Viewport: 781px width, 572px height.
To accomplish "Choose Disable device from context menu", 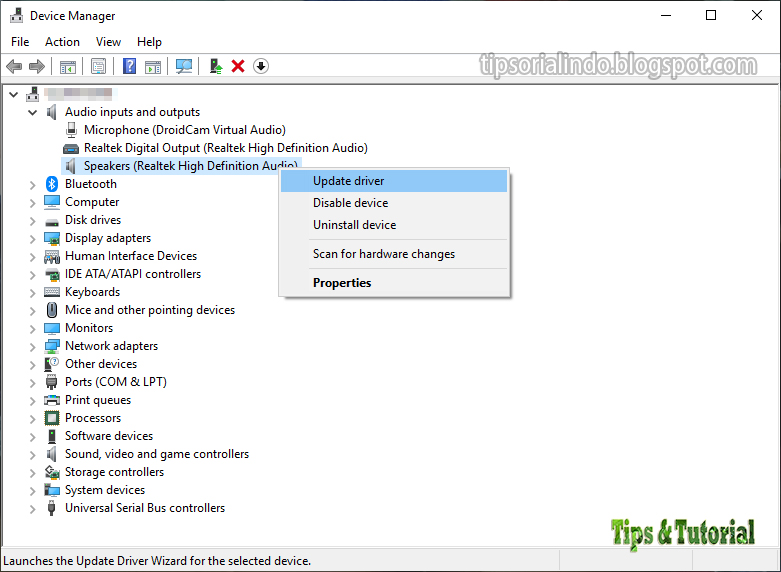I will pos(394,203).
